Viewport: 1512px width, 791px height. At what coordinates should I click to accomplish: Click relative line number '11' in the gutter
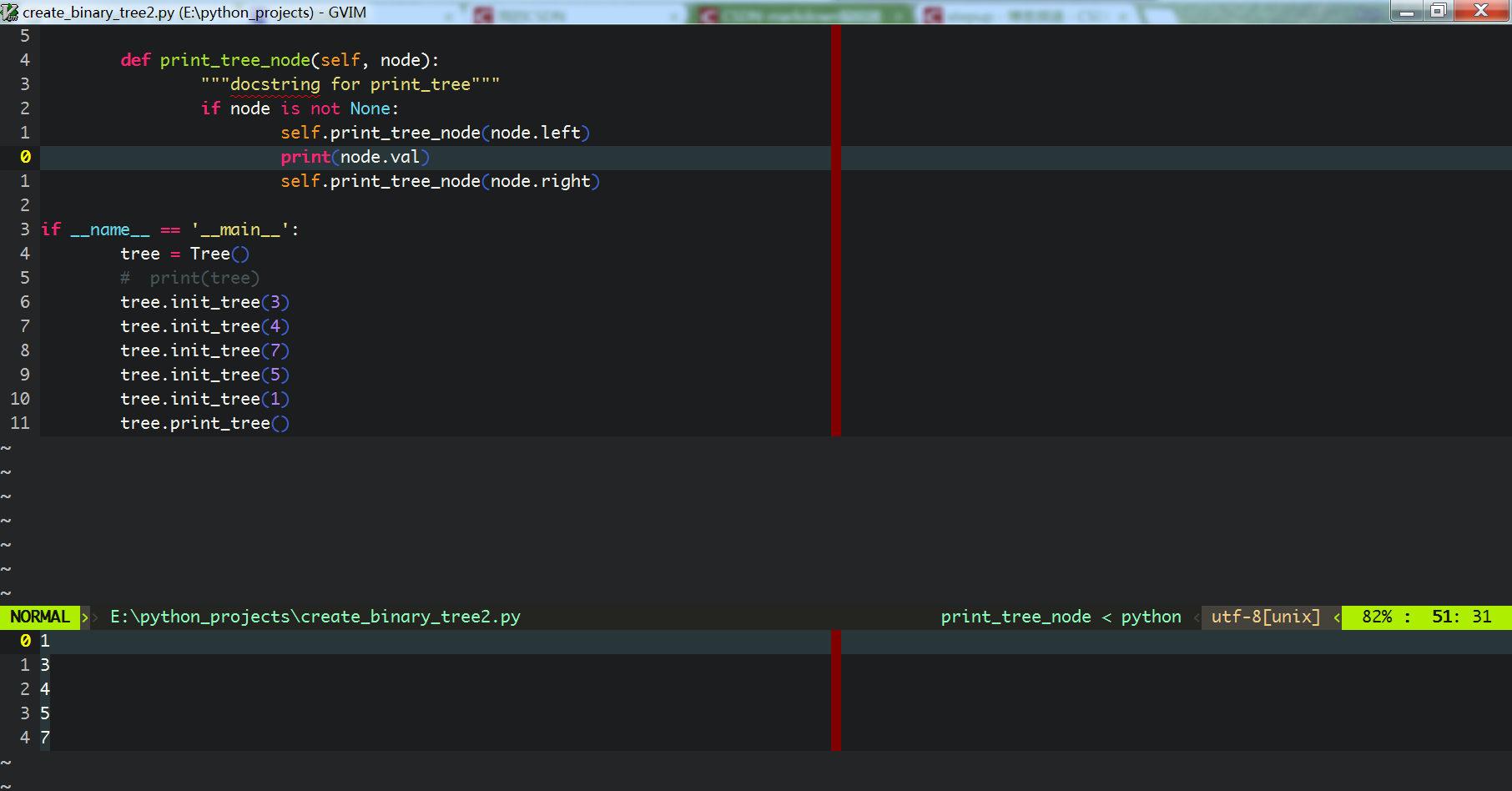[x=20, y=423]
